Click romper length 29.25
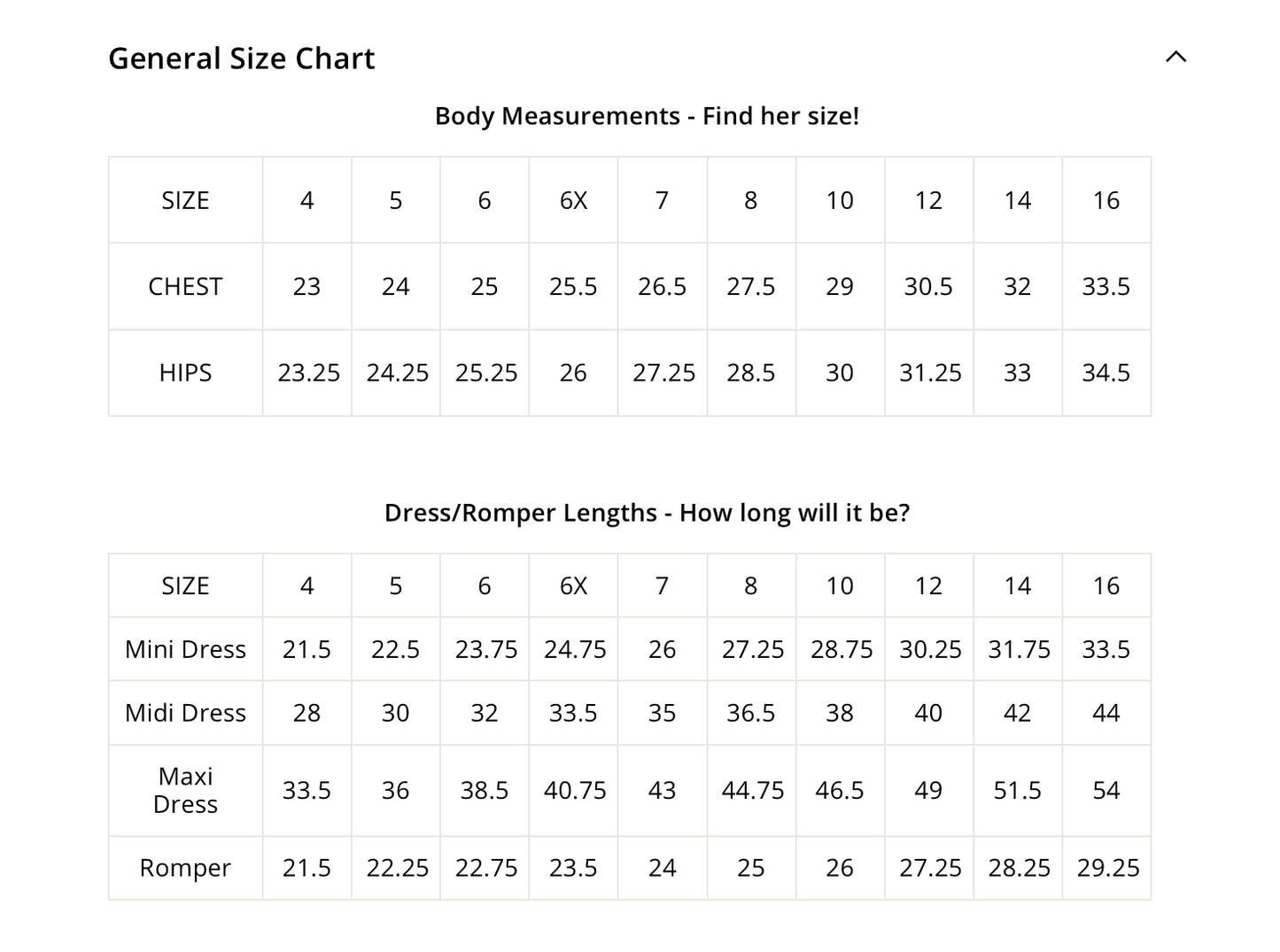Viewport: 1280px width, 952px height. coord(1107,868)
